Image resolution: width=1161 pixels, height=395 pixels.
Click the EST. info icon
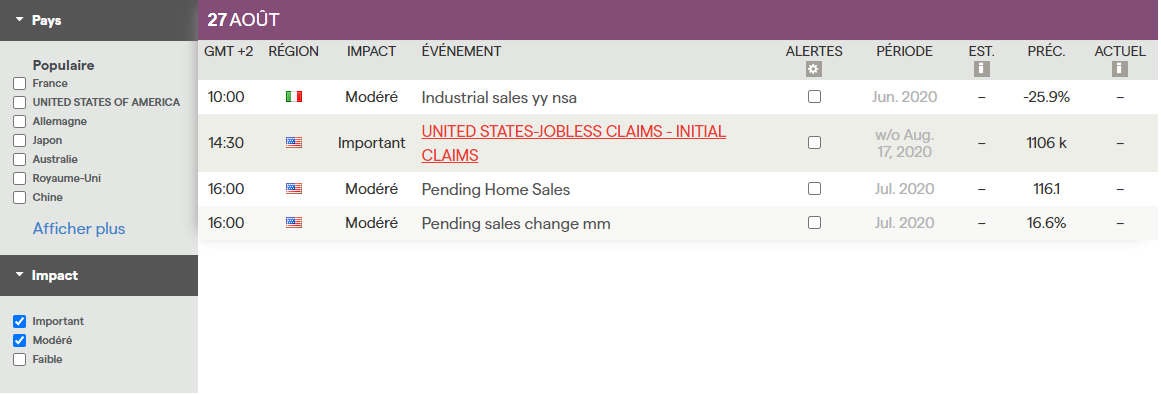click(982, 69)
